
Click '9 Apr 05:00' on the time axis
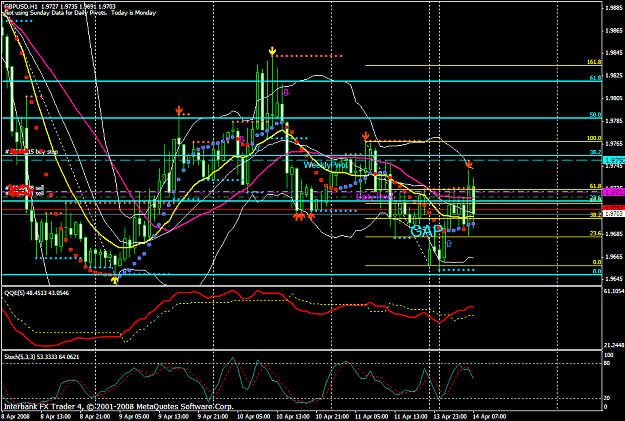[x=134, y=417]
